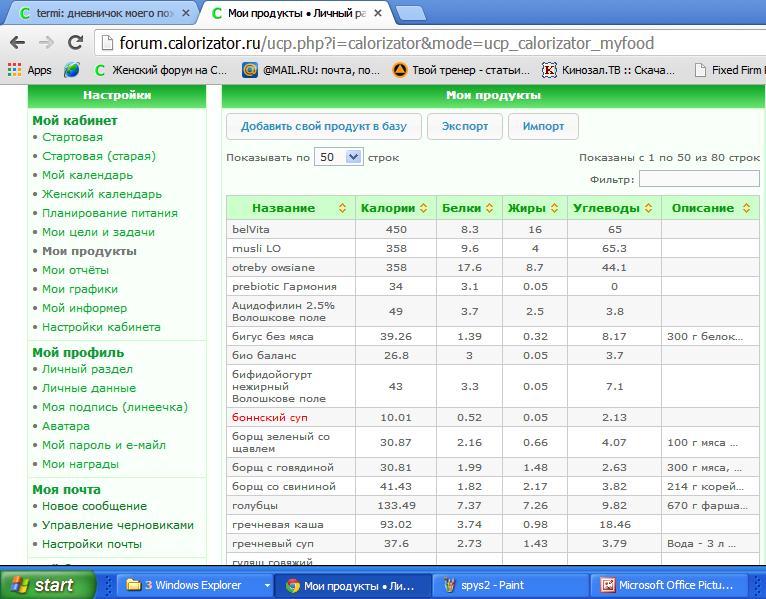Screen dimensions: 766x599
Task: Open Мои графики in sidebar
Action: (80, 289)
